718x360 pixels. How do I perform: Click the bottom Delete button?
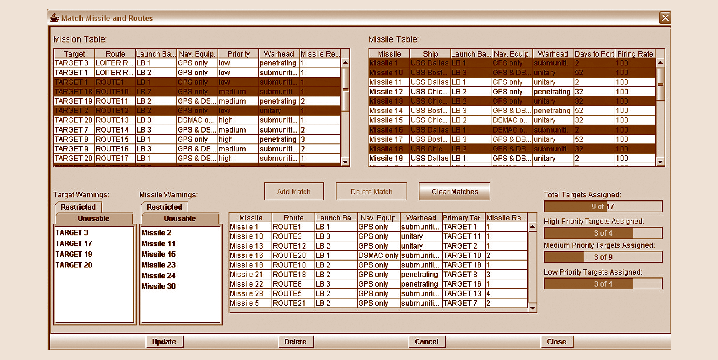click(x=295, y=342)
